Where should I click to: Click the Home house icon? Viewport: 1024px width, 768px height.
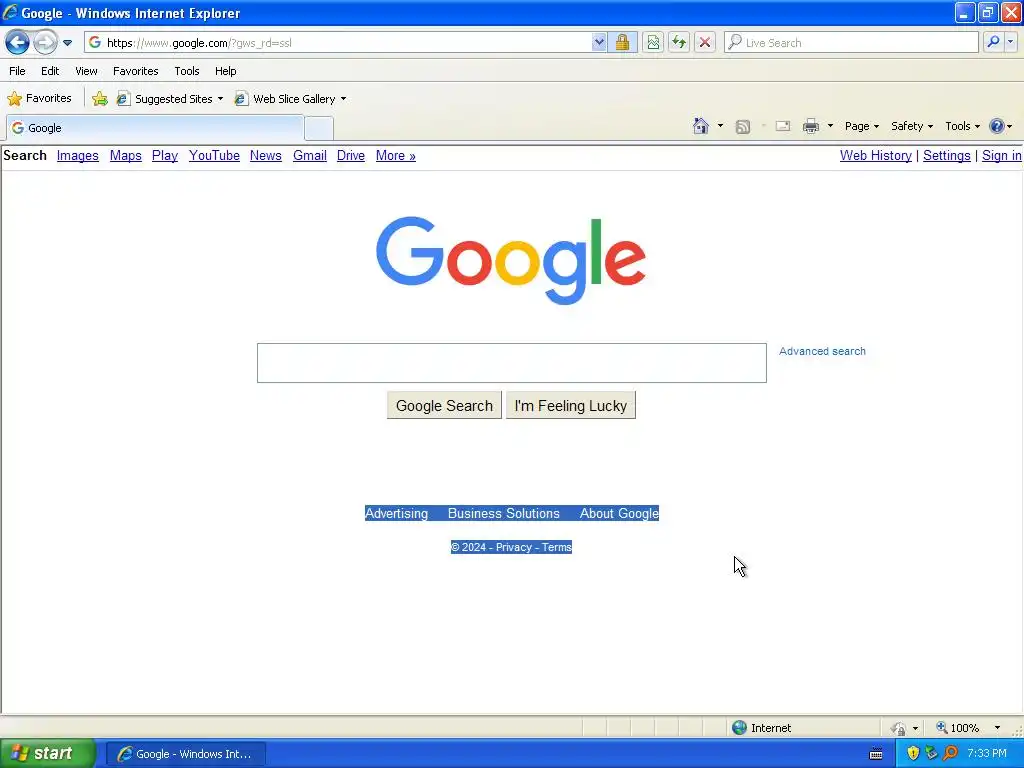click(701, 126)
